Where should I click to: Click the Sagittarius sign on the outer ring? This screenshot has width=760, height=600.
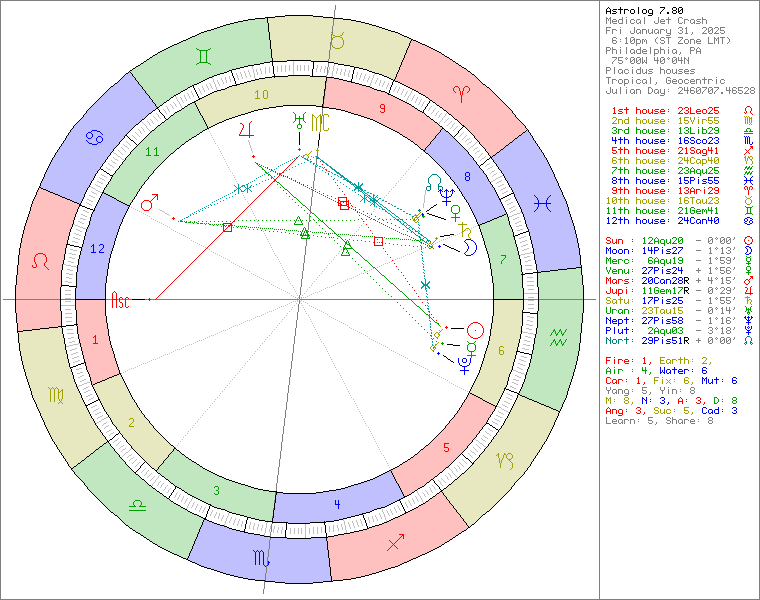click(396, 541)
